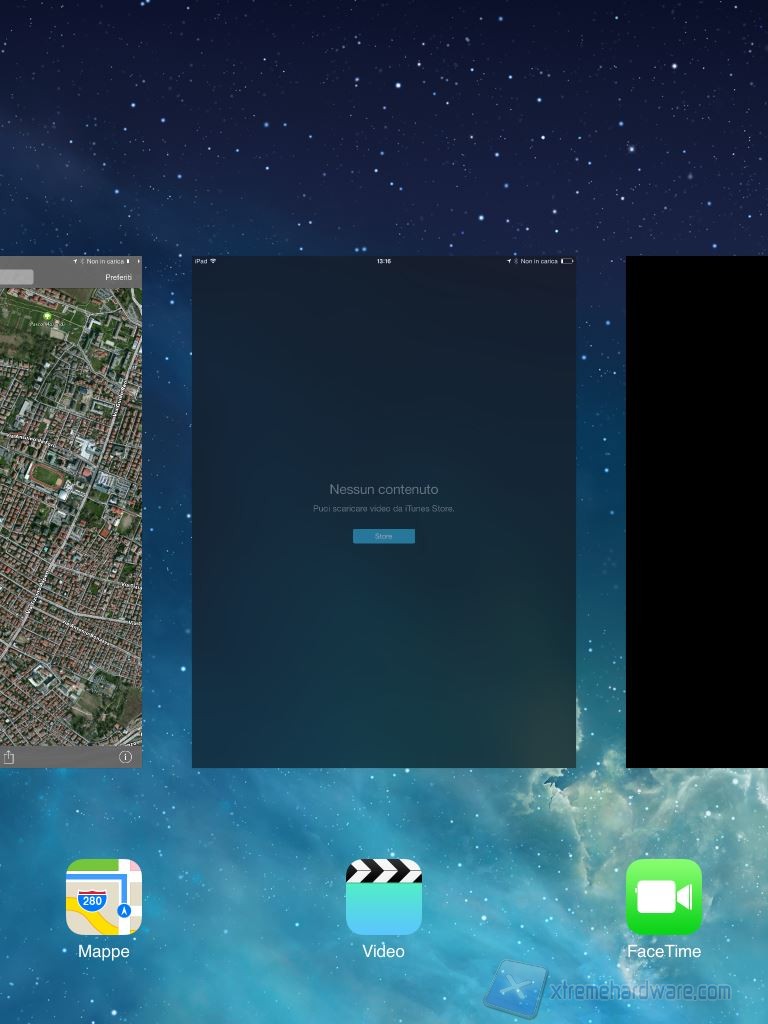Select the black FaceTime preview card
The height and width of the screenshot is (1024, 768).
697,512
